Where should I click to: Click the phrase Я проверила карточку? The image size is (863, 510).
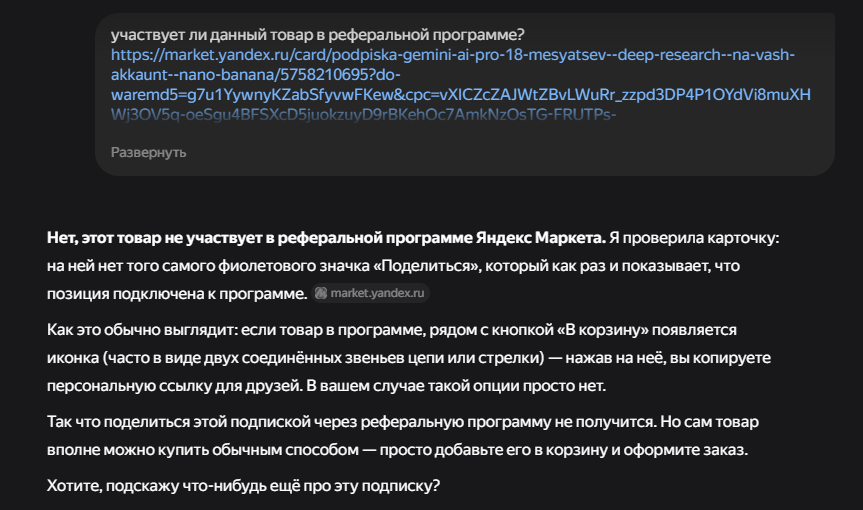point(694,238)
